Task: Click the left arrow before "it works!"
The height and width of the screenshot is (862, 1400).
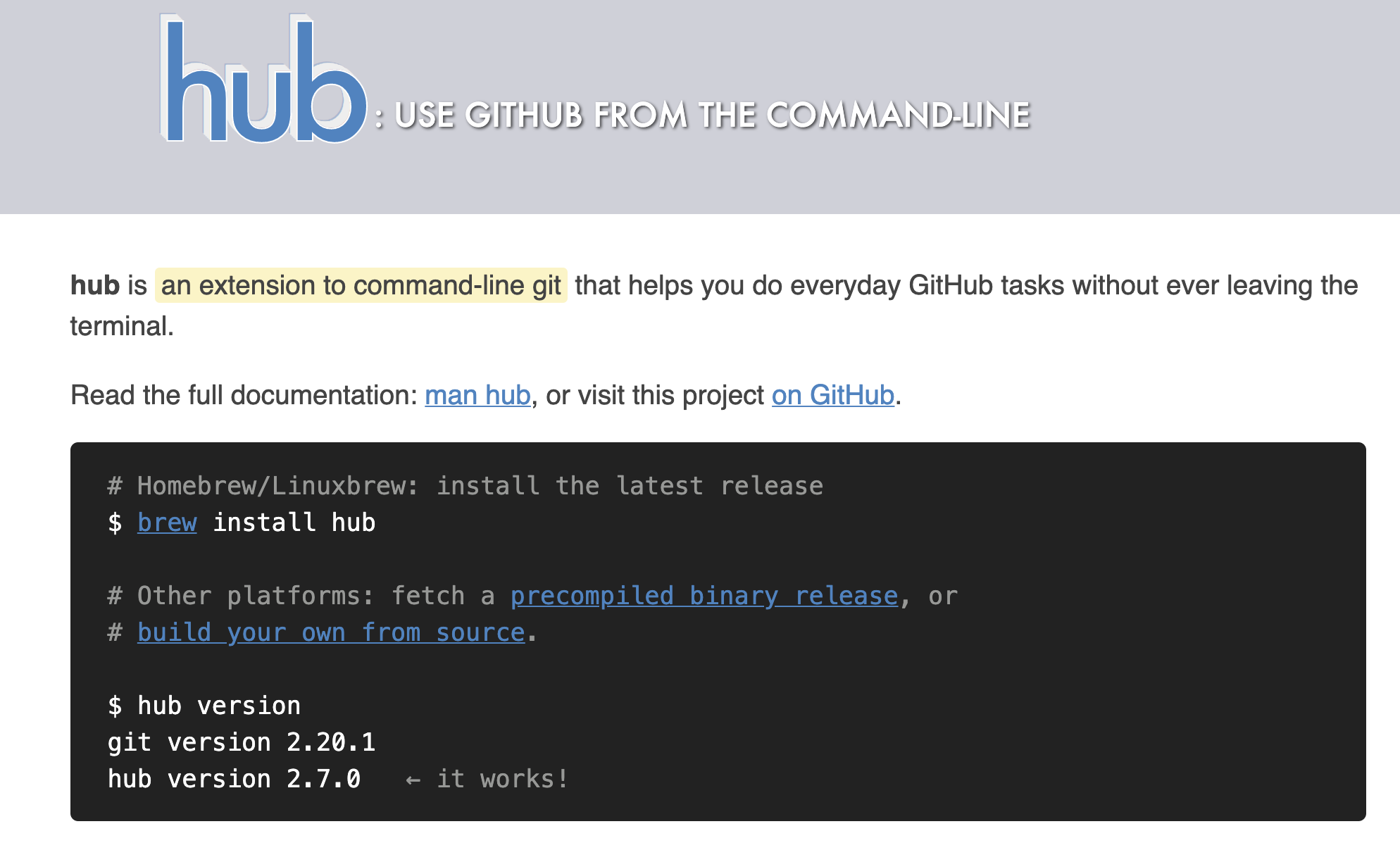Action: (x=413, y=780)
